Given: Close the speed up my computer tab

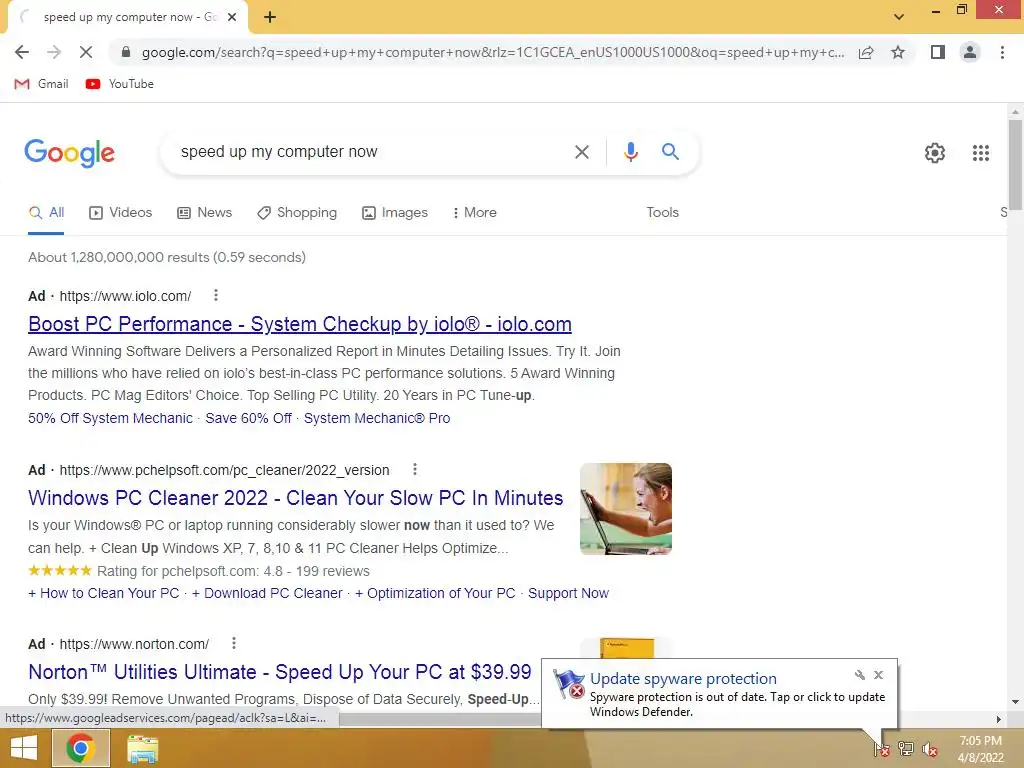Looking at the screenshot, I should 232,17.
